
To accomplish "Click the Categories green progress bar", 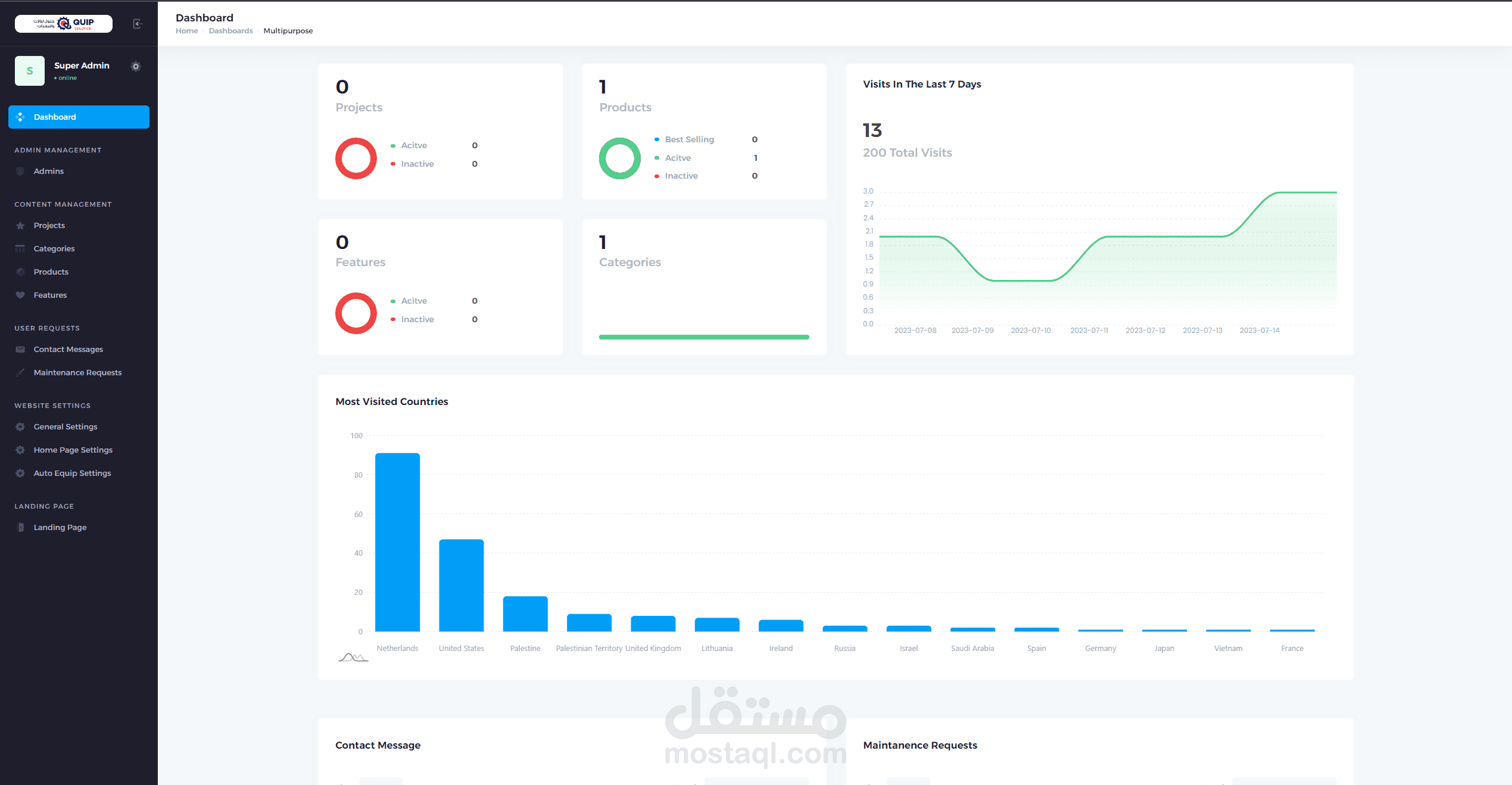I will click(x=704, y=337).
